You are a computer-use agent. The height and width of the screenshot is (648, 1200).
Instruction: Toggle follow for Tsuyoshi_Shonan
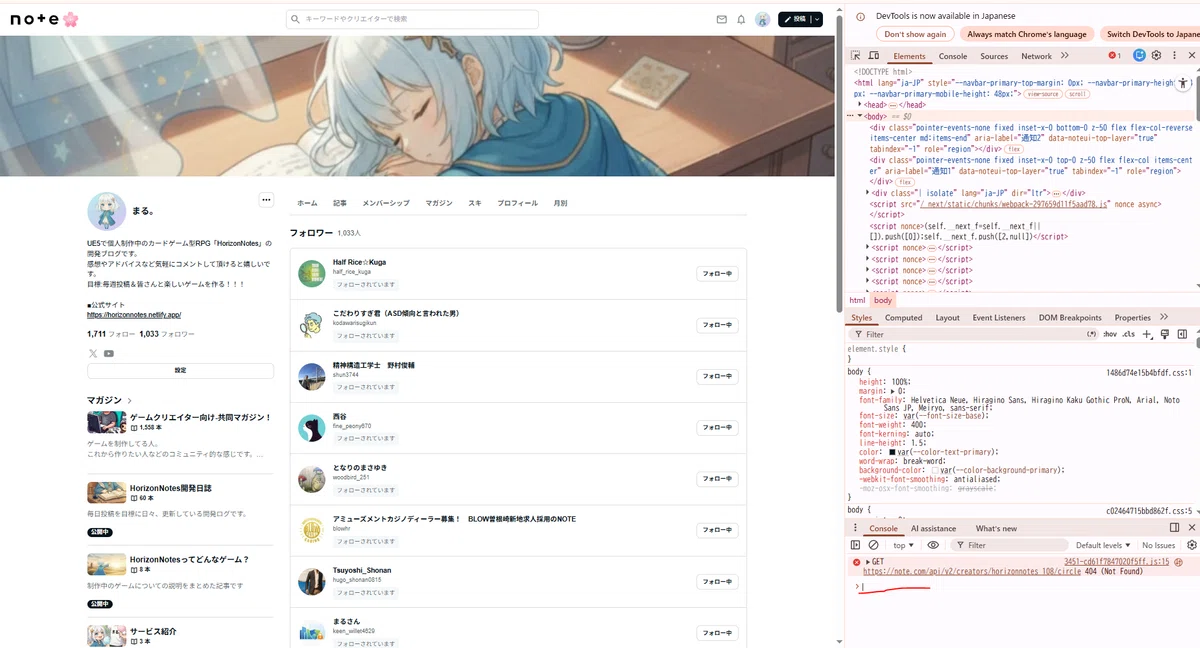[717, 581]
